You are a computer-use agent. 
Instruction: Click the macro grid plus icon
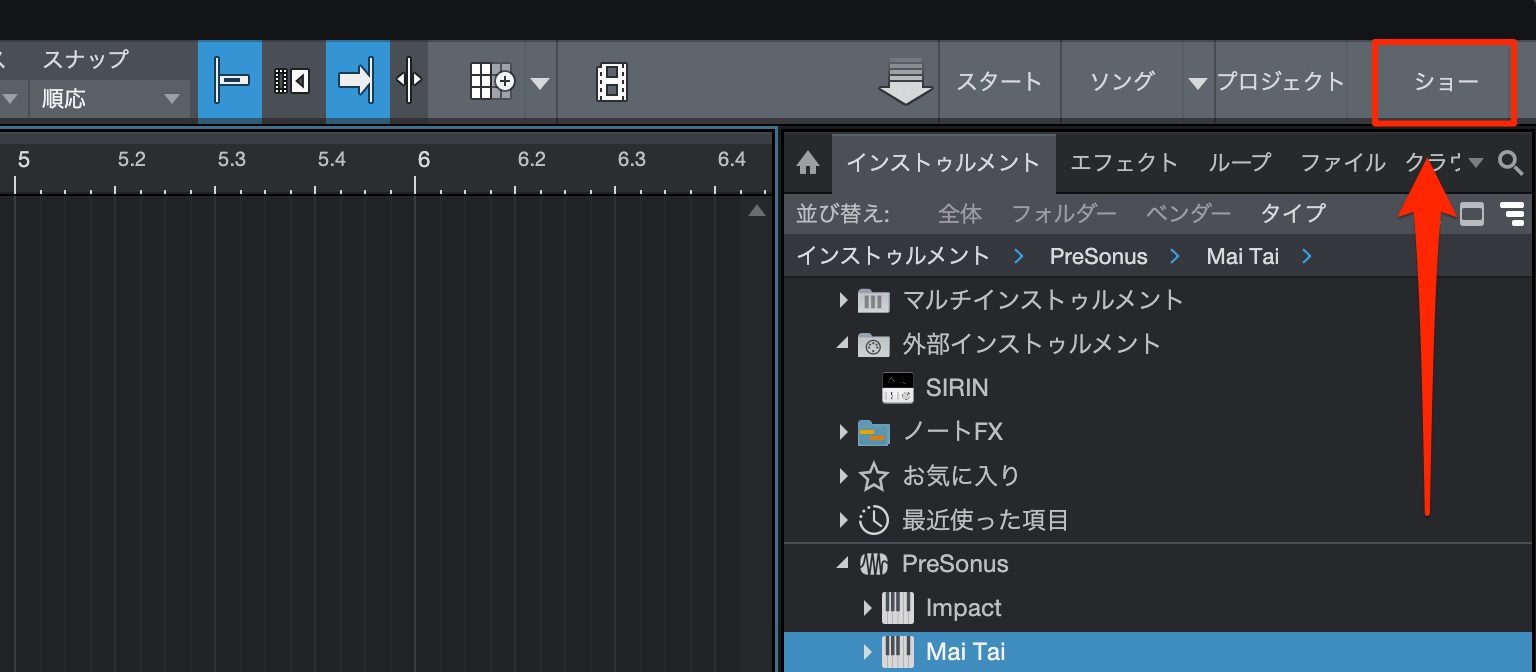(x=491, y=81)
